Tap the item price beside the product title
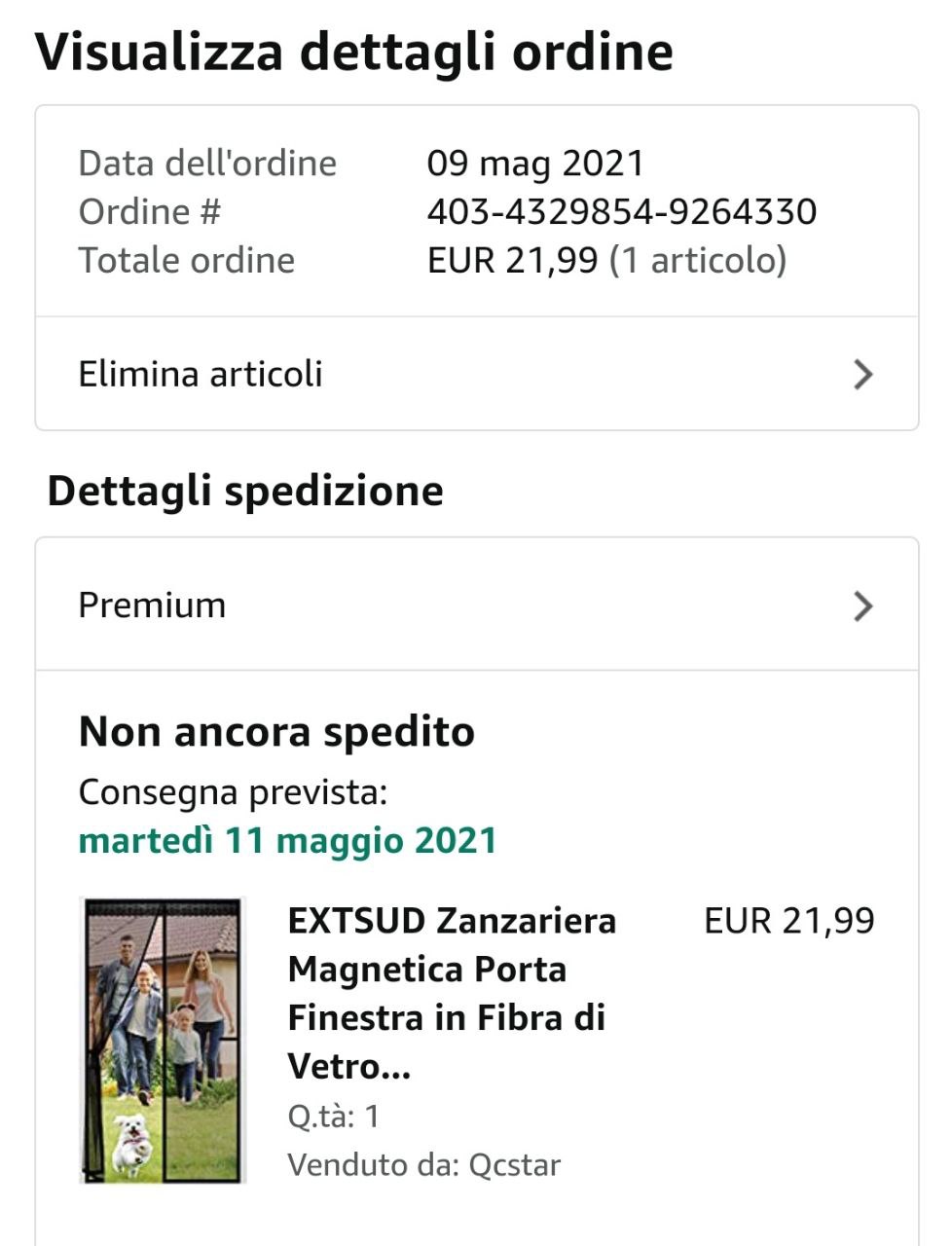Screen dimensions: 952x1246 [x=789, y=921]
